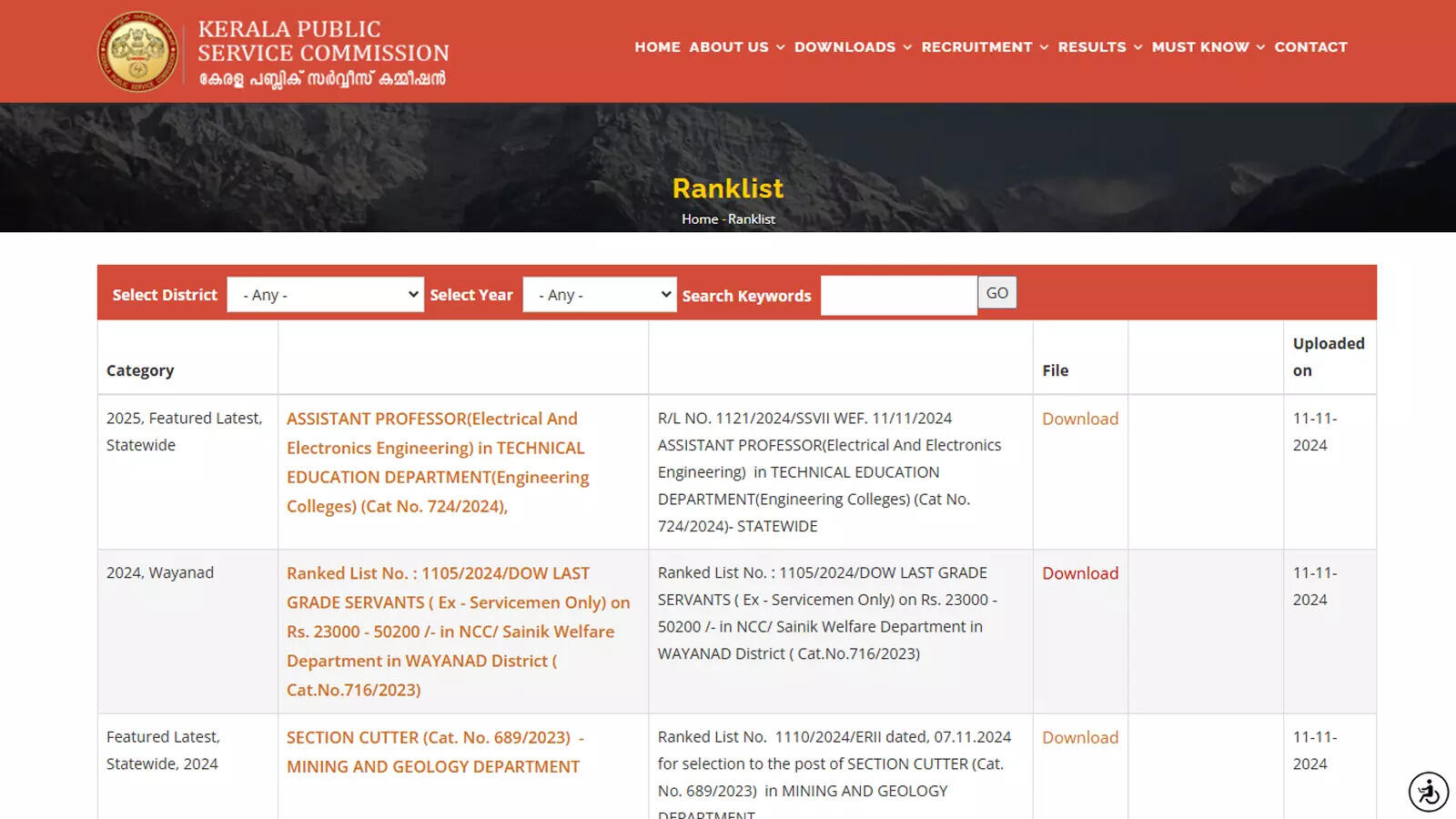Click the Kerala Public Service Commission emblem logo
This screenshot has width=1456, height=819.
[136, 51]
